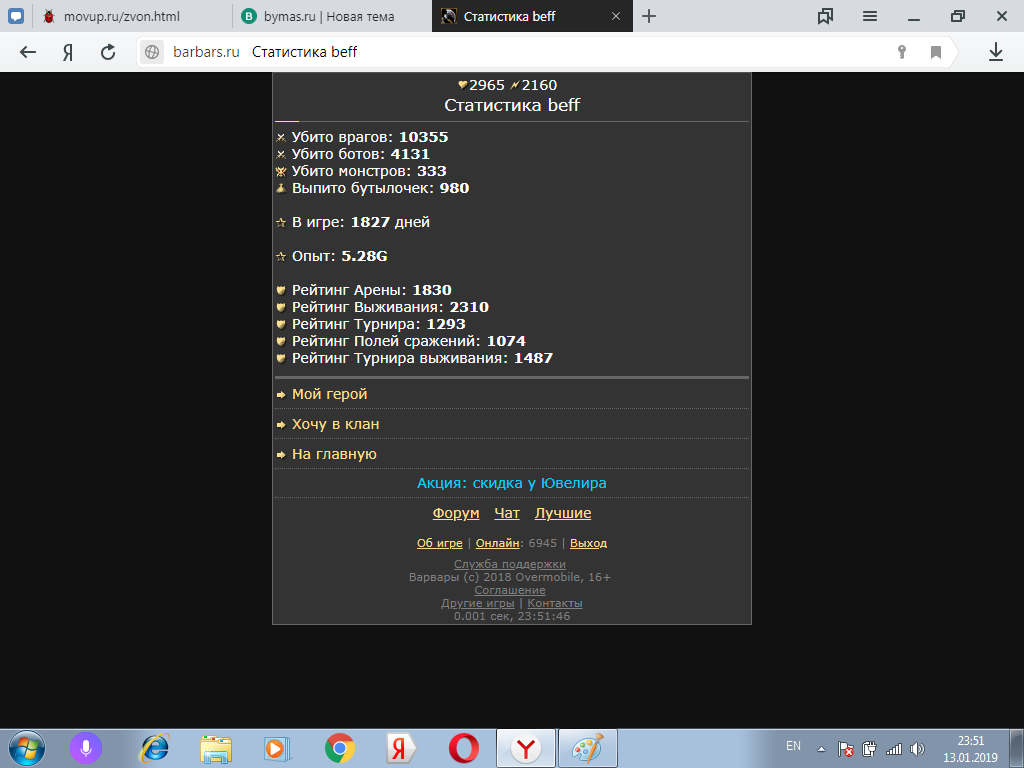This screenshot has height=768, width=1024.
Task: Open the Форум link
Action: click(x=456, y=513)
